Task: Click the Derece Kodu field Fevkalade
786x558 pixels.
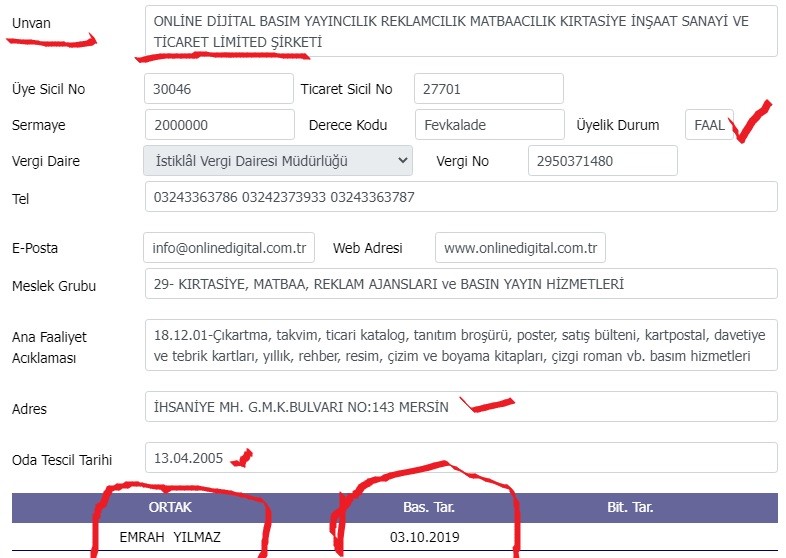Action: (x=490, y=125)
